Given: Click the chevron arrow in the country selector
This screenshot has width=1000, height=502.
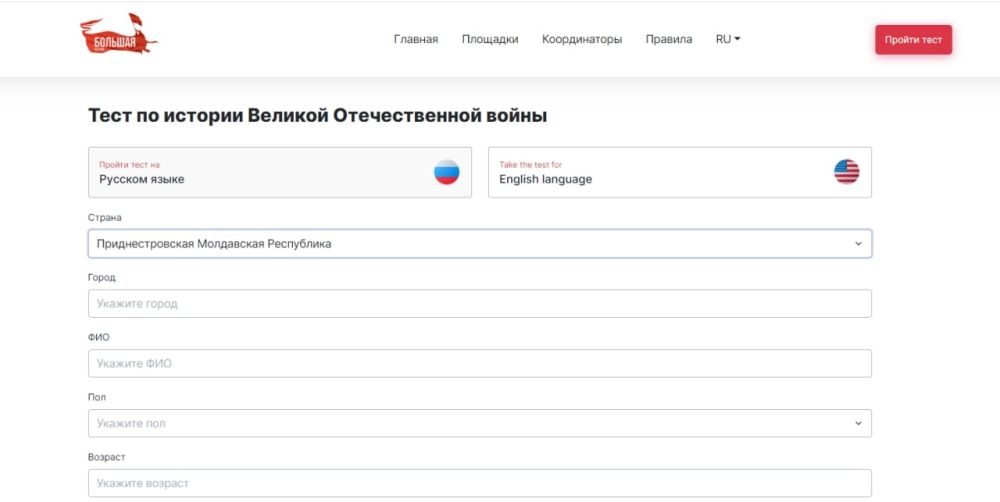Looking at the screenshot, I should [x=857, y=244].
